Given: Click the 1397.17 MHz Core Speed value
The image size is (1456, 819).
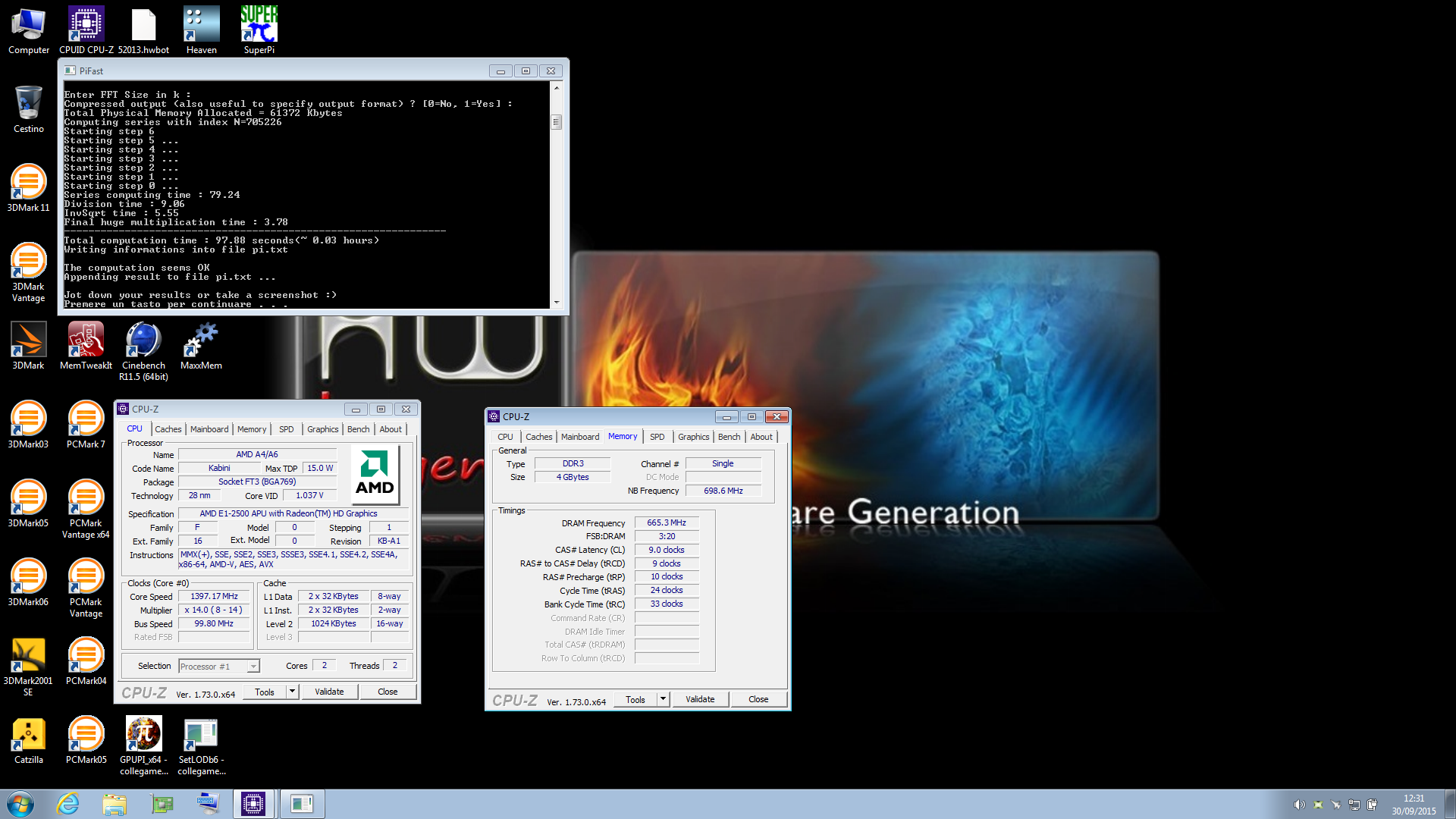Looking at the screenshot, I should [214, 597].
